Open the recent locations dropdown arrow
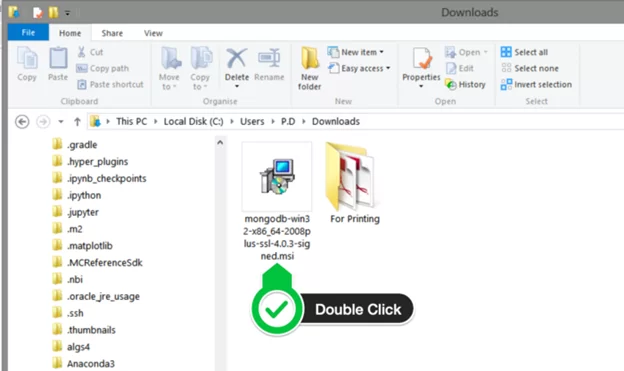This screenshot has height=371, width=624. (x=61, y=121)
